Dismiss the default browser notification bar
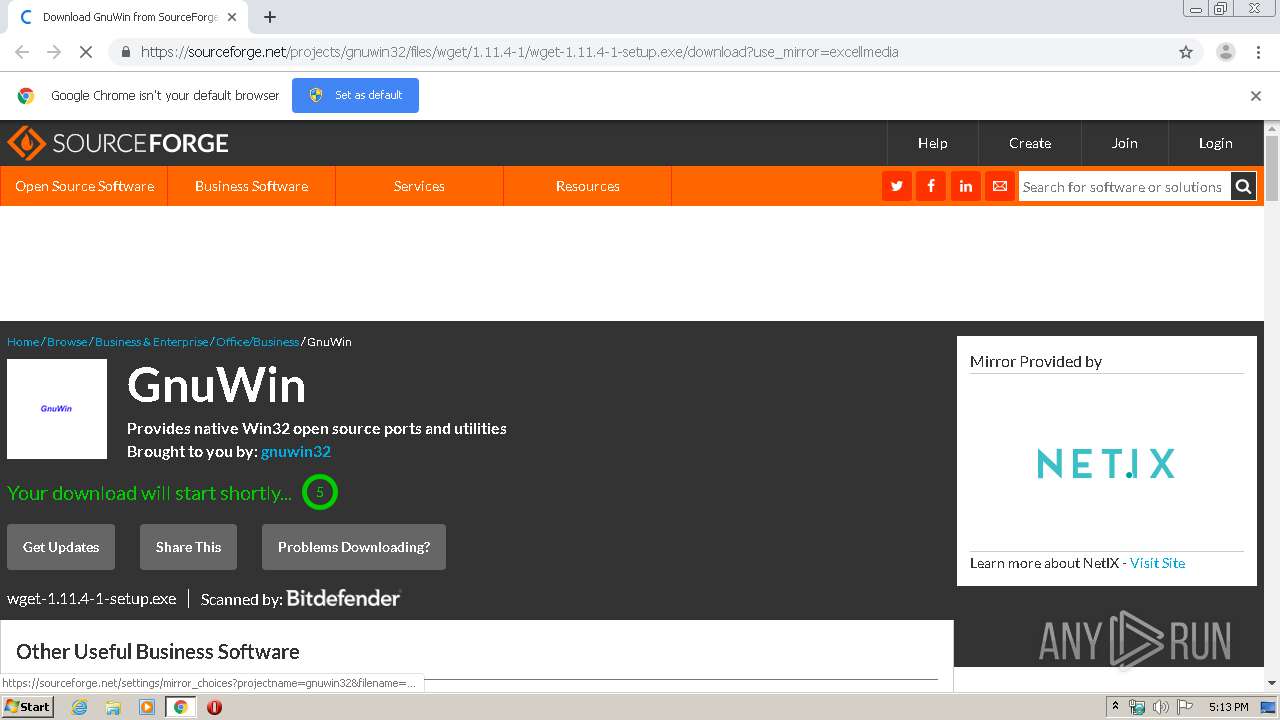This screenshot has width=1280, height=720. tap(1256, 96)
